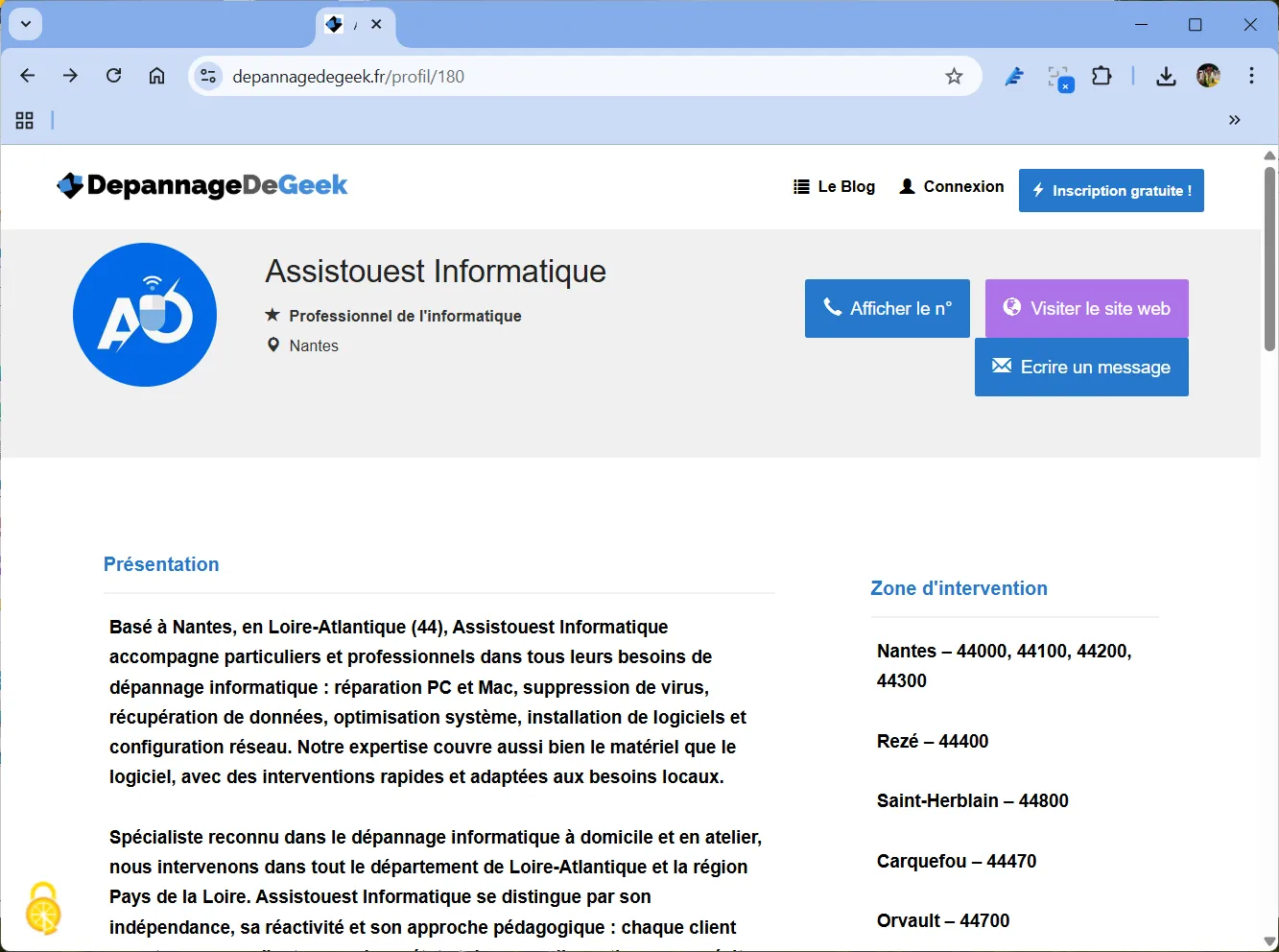The height and width of the screenshot is (952, 1279).
Task: Click Afficher le n° phone button
Action: click(x=888, y=309)
